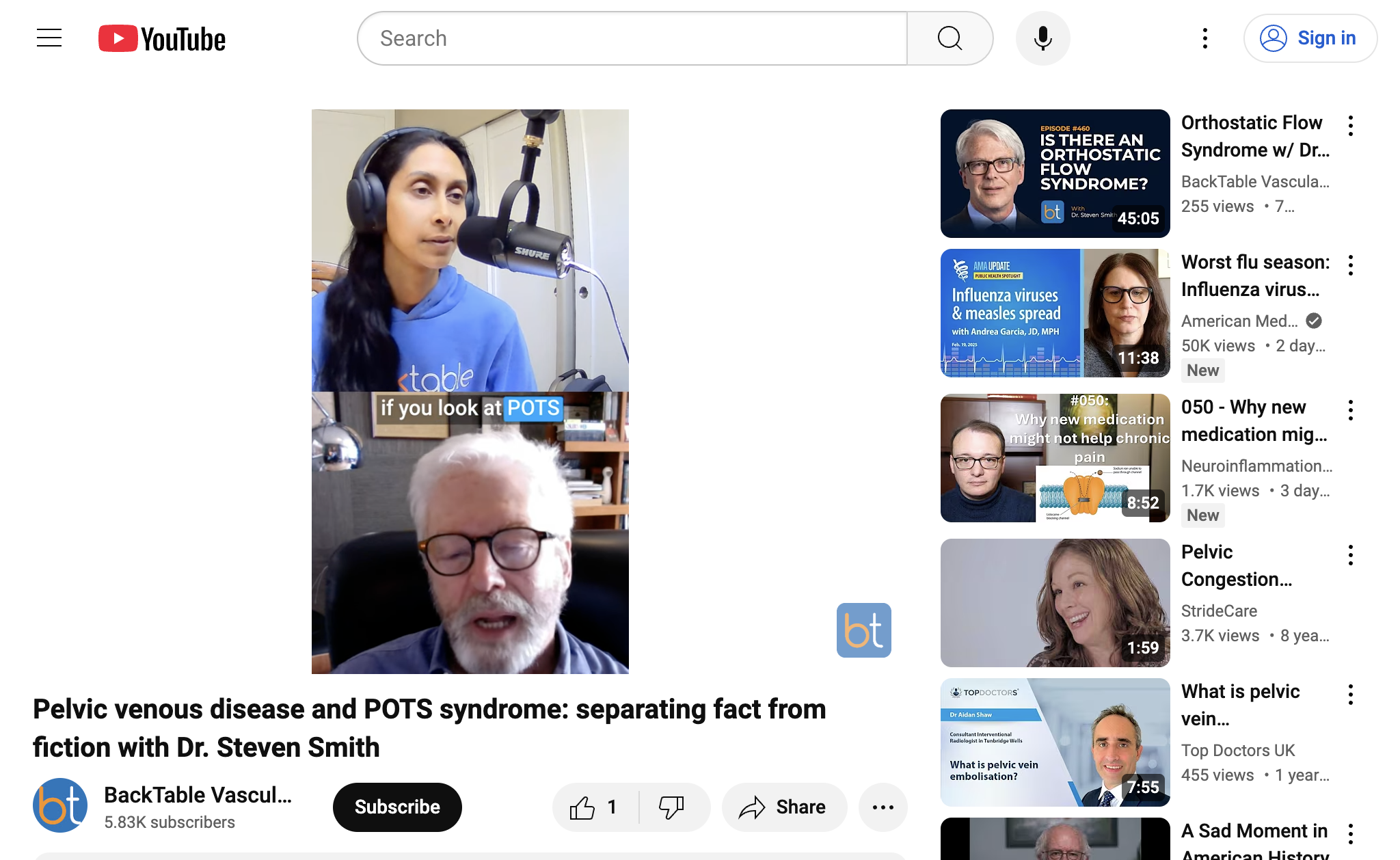This screenshot has height=860, width=1400.
Task: Open pelvic vein embolisation video thumbnail
Action: 1055,742
